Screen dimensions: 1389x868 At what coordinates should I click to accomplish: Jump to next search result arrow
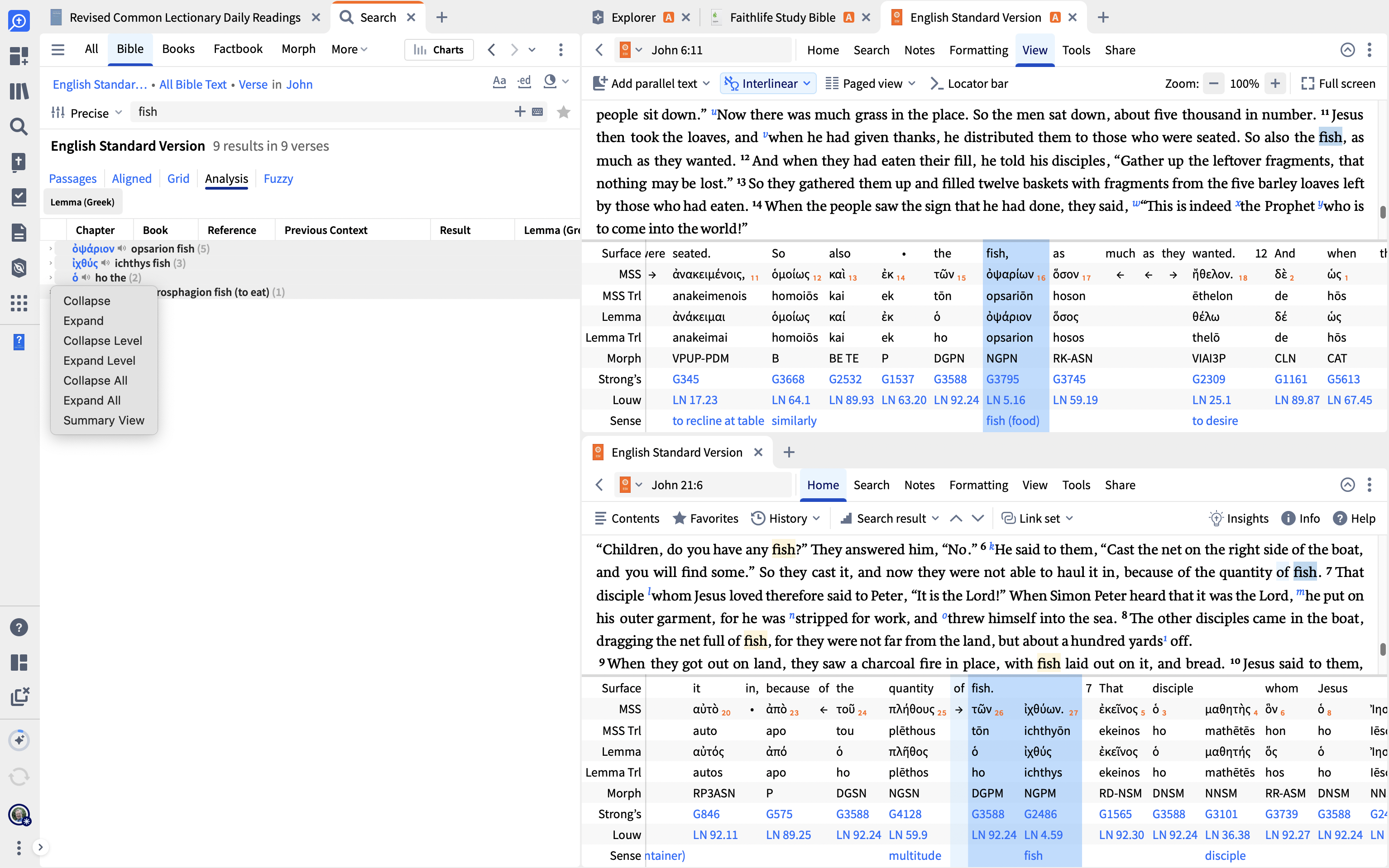pyautogui.click(x=978, y=518)
